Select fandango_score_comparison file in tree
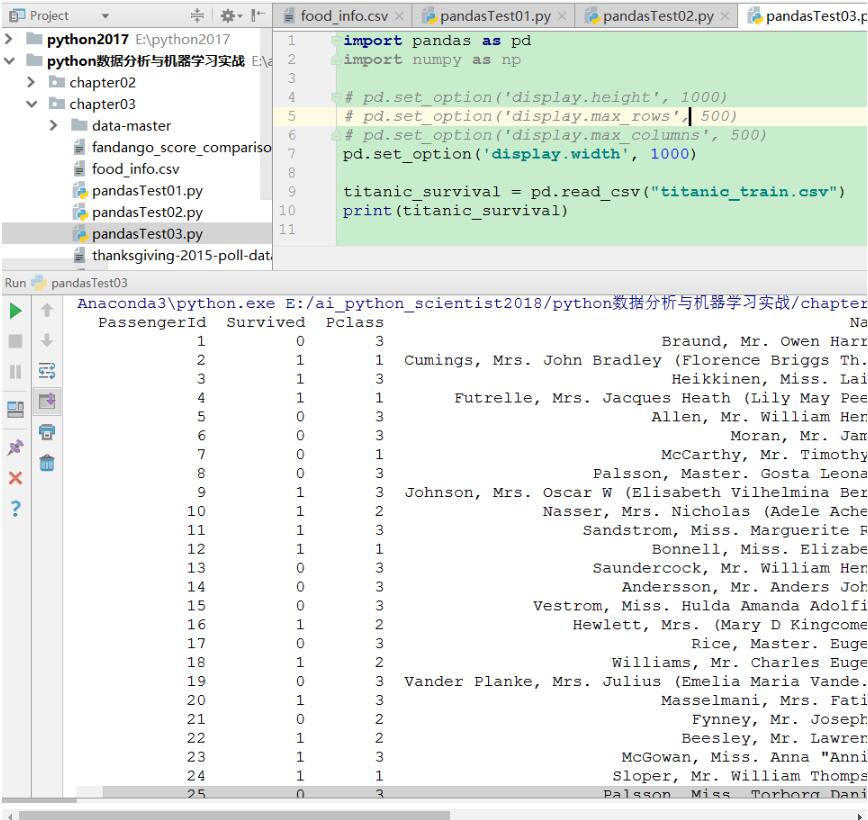The height and width of the screenshot is (820, 868). [x=172, y=147]
